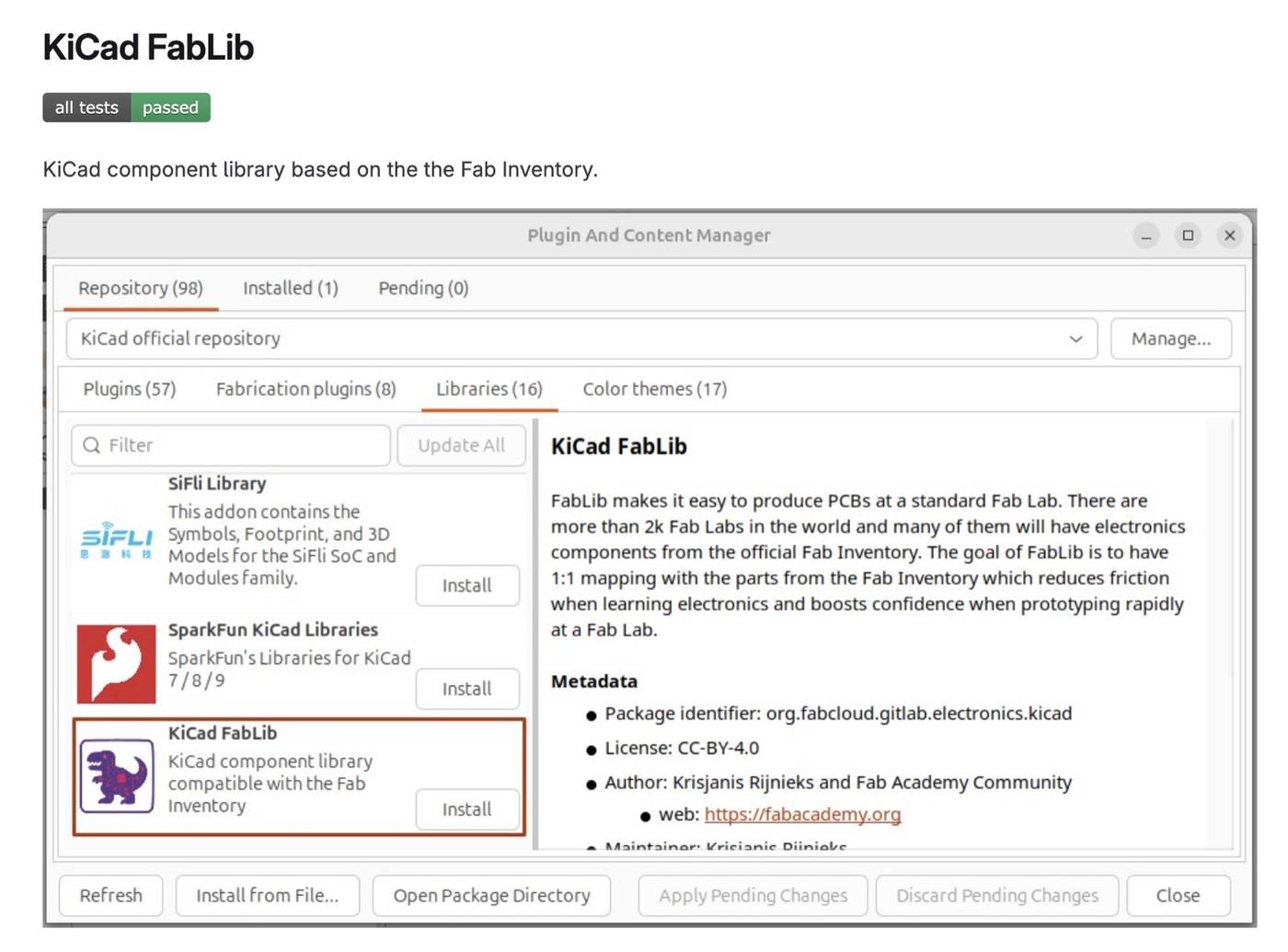Select the SparkFun KiCad Libraries title
Screen dimensions: 1288x952
point(273,630)
